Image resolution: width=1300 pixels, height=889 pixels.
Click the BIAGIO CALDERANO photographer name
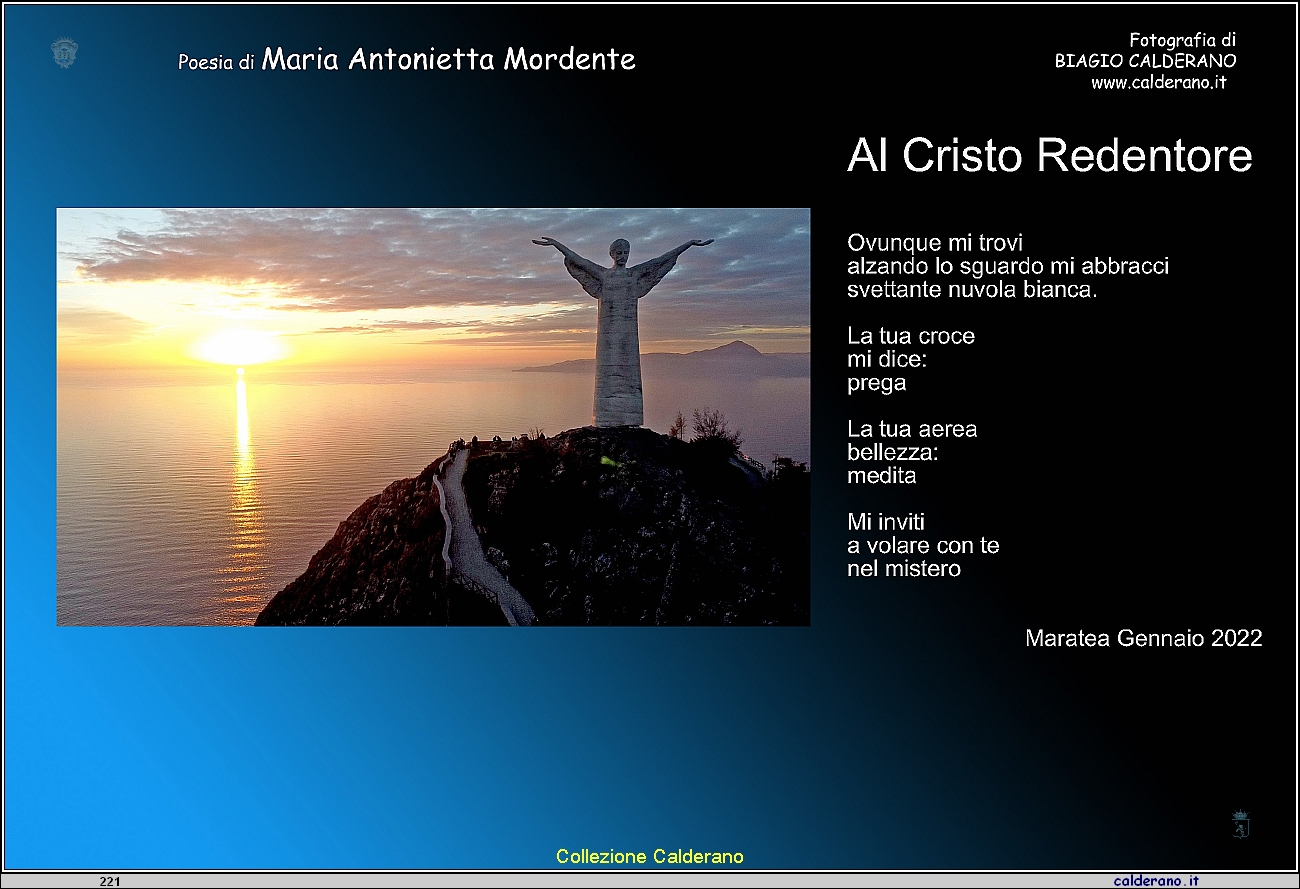pos(1145,61)
